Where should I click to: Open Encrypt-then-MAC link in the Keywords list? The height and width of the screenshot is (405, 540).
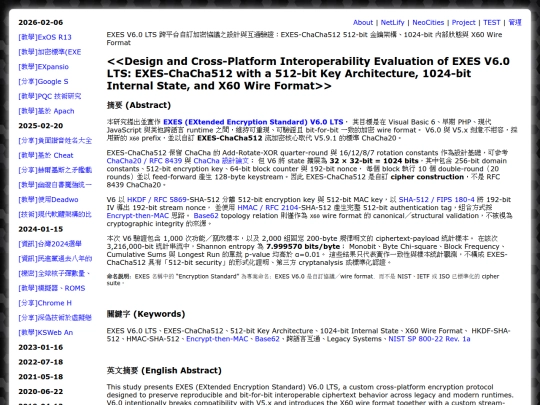pyautogui.click(x=217, y=339)
